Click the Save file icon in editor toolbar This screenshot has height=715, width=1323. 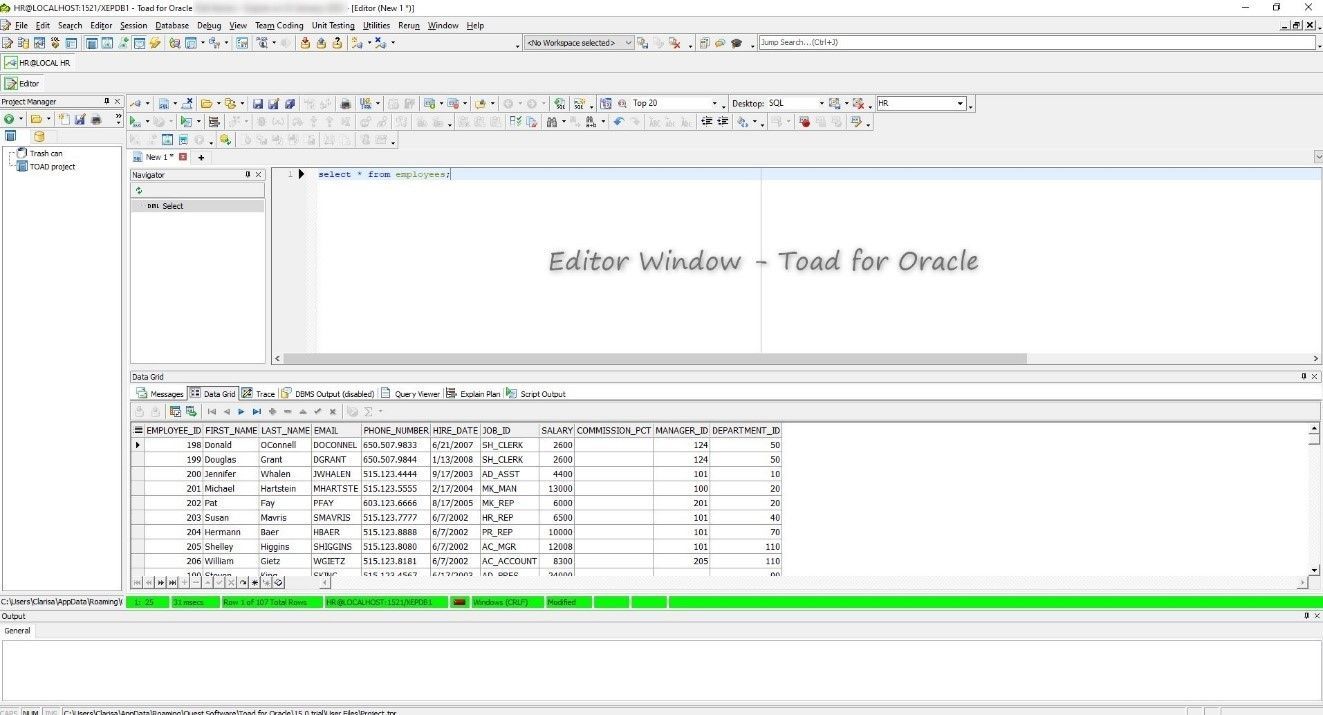tap(258, 103)
